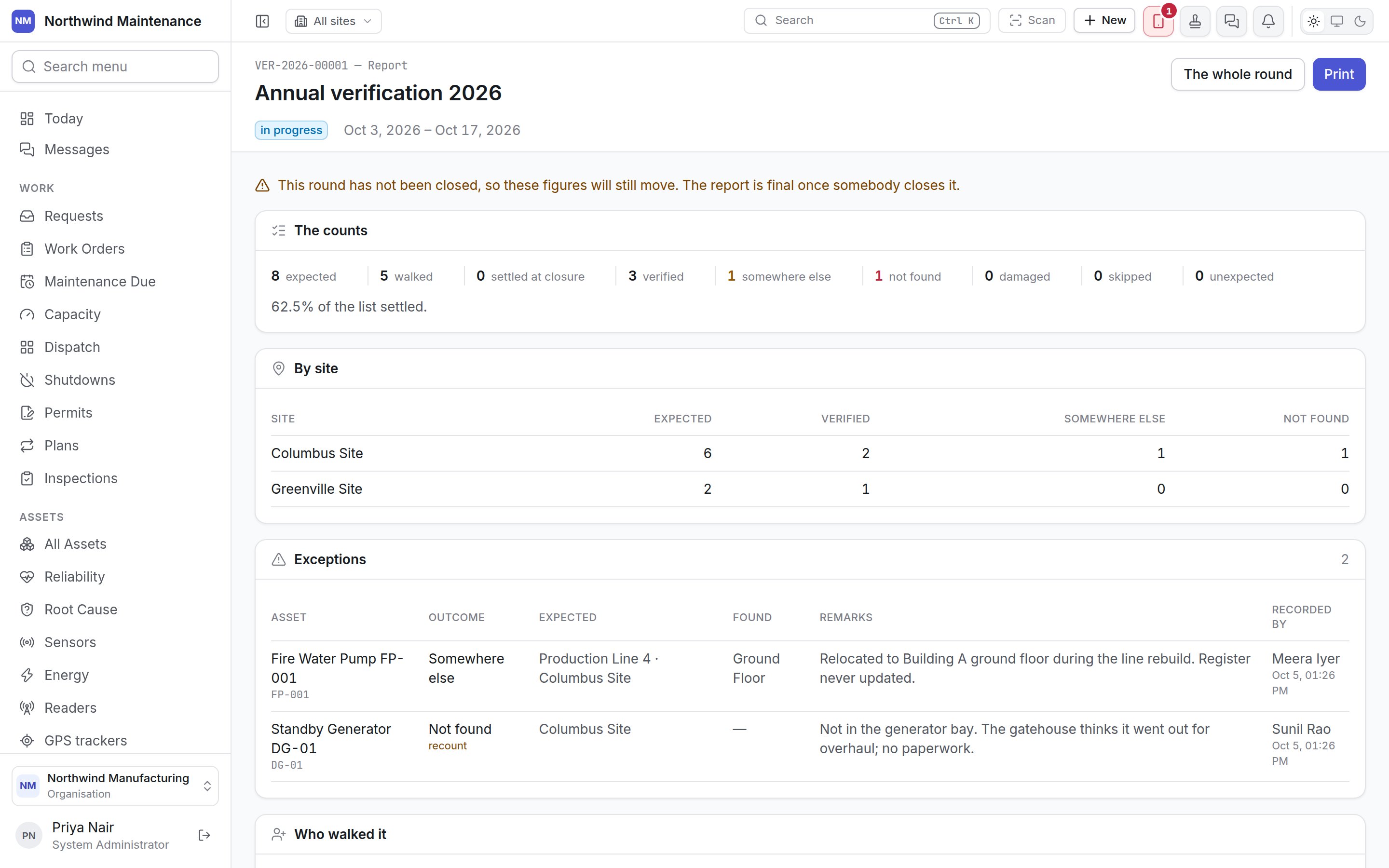The width and height of the screenshot is (1389, 868).
Task: Open Capacity page
Action: [115, 314]
